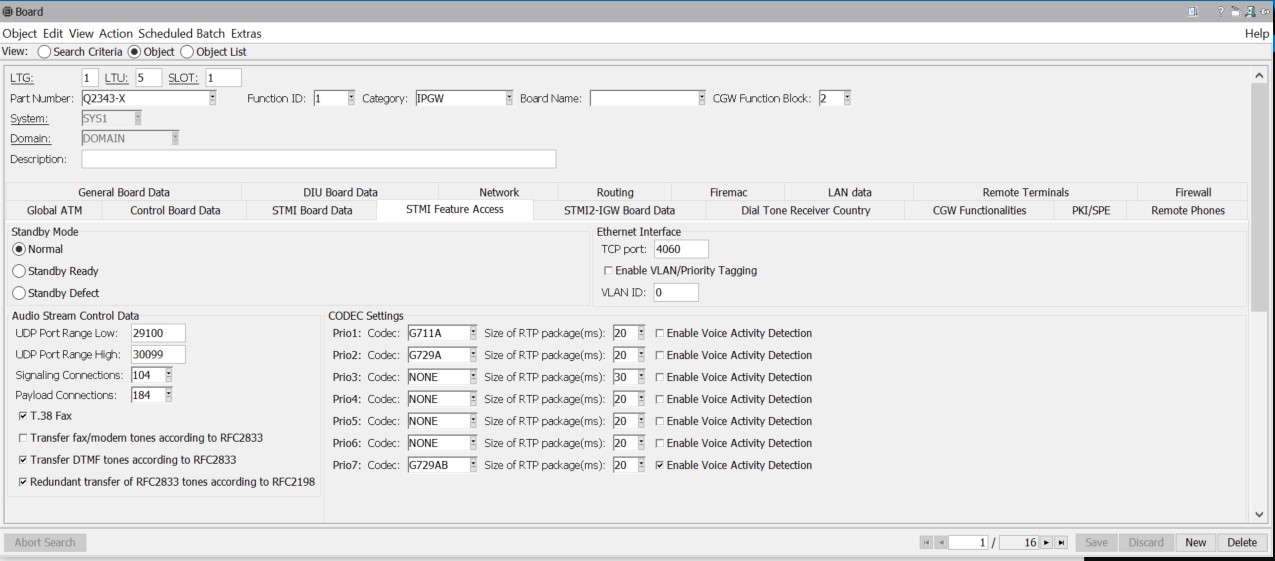Switch to the General Board Data tab
The height and width of the screenshot is (561, 1275).
tap(124, 192)
